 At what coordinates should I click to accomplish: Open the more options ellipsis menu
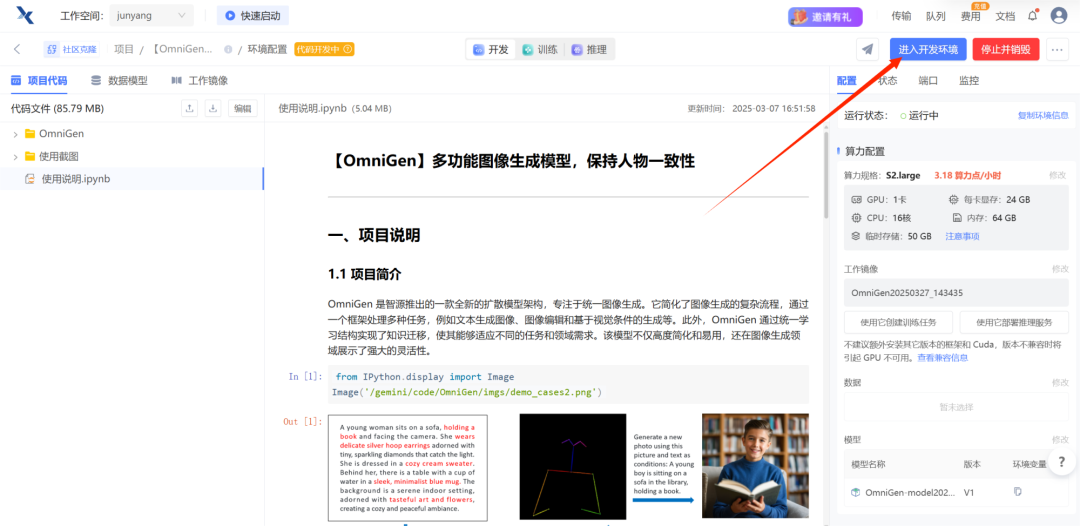1057,50
